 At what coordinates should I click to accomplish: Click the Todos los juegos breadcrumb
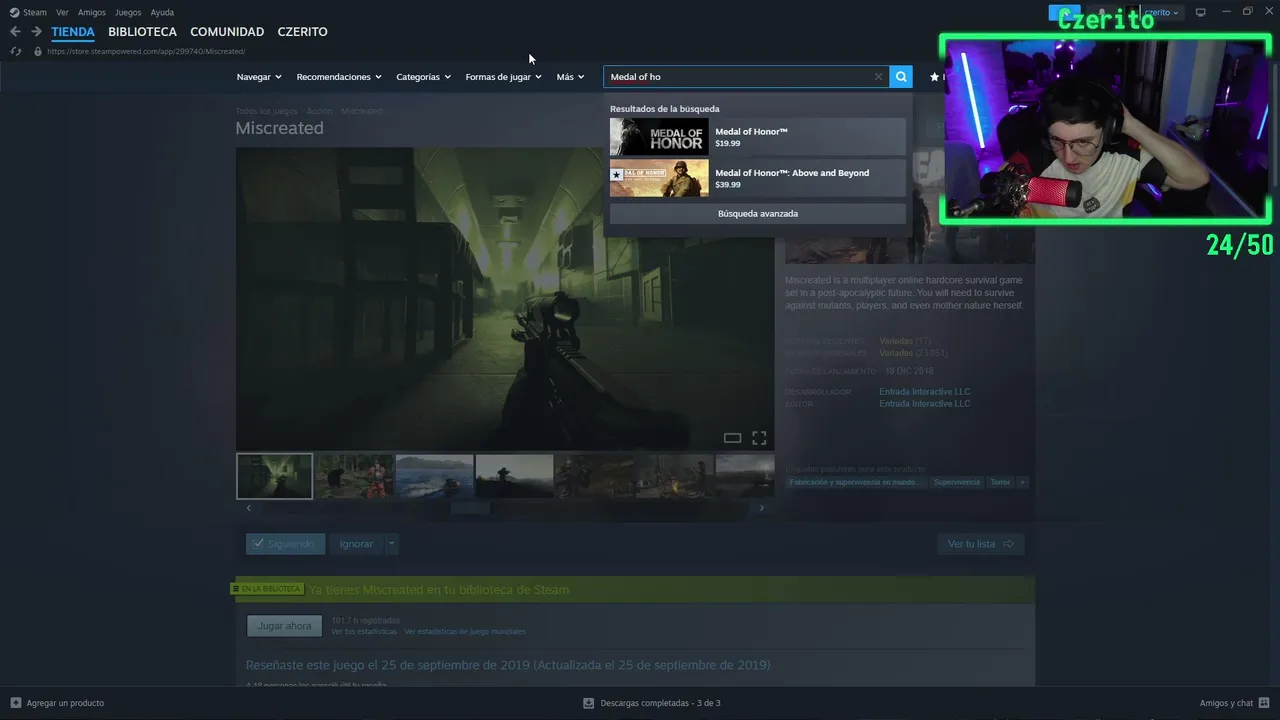266,111
